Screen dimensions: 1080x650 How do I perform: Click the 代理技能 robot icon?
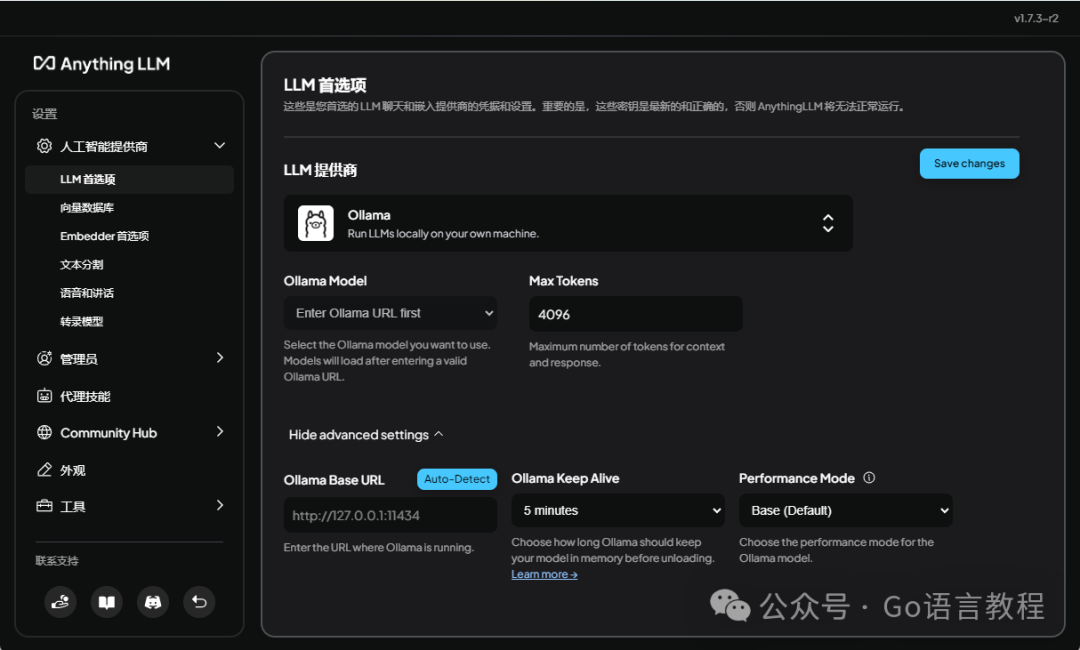[x=44, y=396]
